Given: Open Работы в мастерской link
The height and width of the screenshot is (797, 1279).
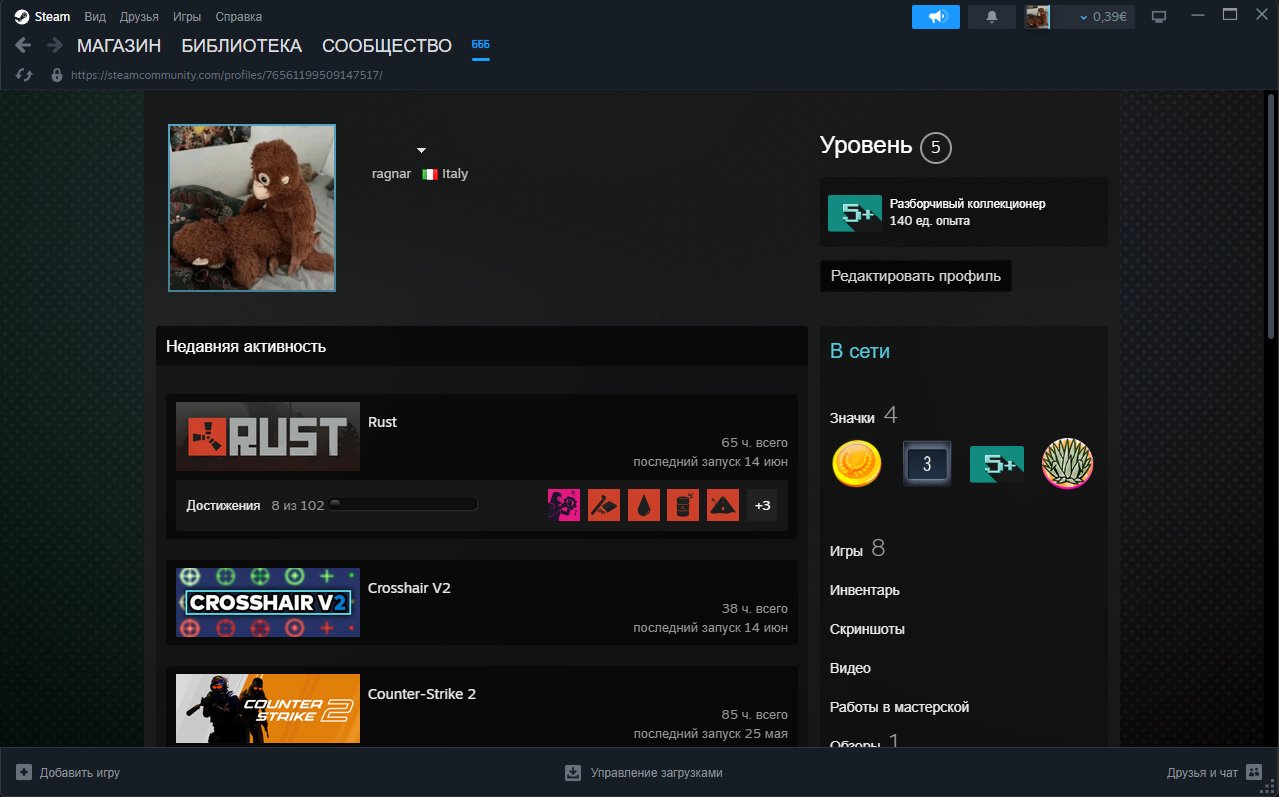Looking at the screenshot, I should (x=900, y=707).
